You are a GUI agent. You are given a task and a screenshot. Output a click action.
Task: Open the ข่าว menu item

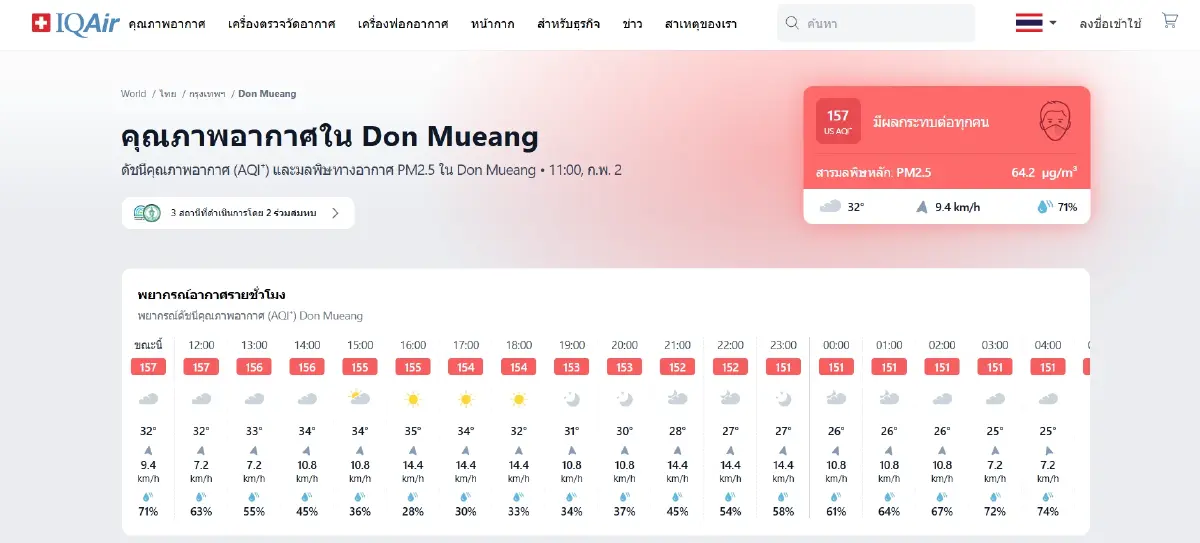click(x=632, y=23)
